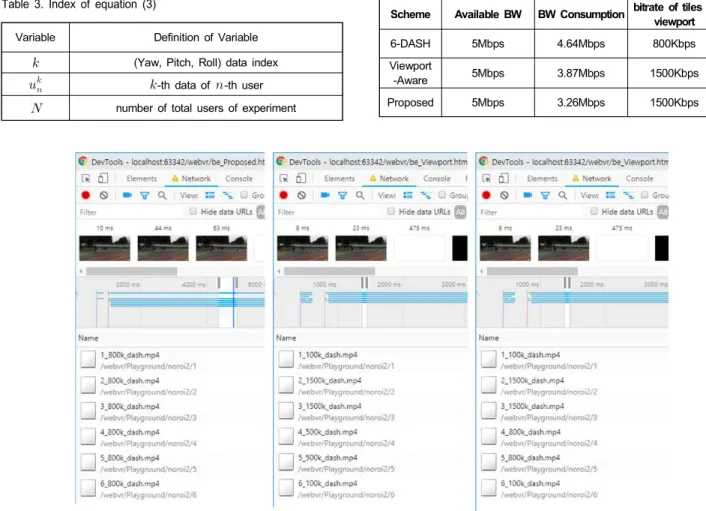Click filmstrip horizontal scrollbar in middle DevTools window

(x=329, y=271)
